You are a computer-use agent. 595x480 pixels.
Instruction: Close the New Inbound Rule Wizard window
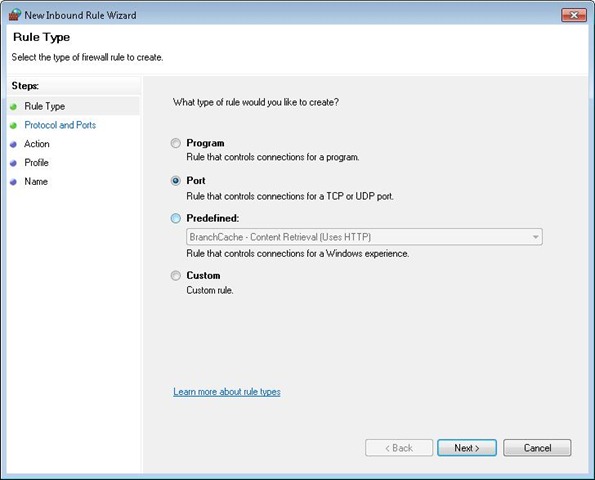574,15
